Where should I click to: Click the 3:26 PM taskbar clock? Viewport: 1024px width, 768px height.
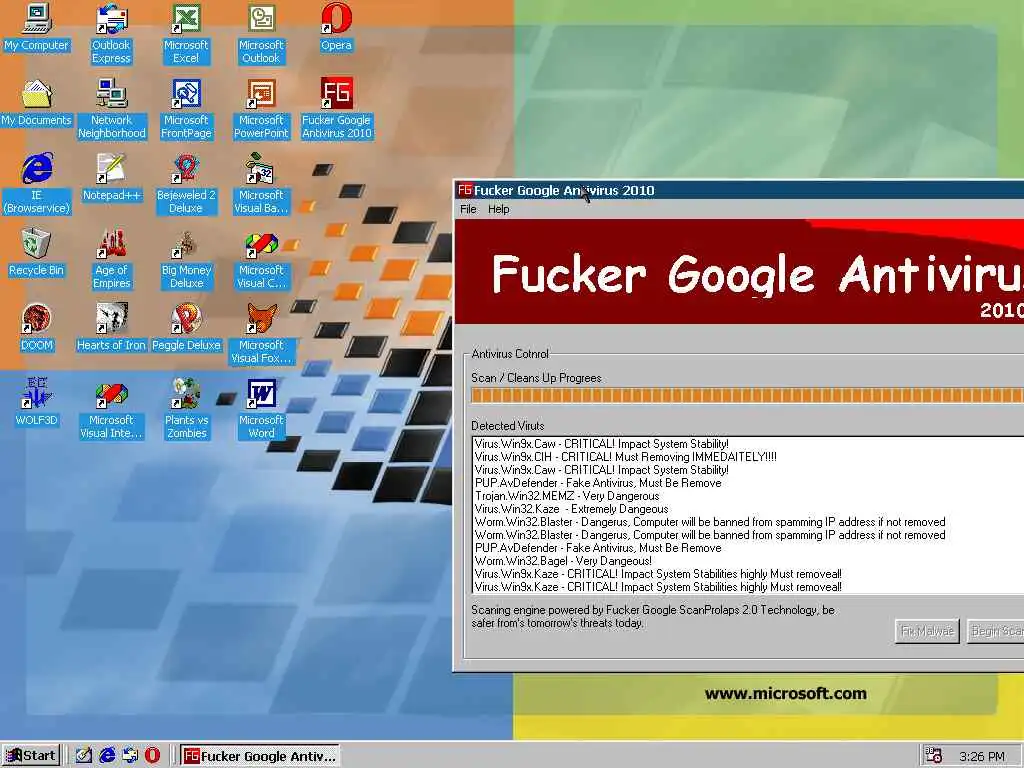point(982,756)
